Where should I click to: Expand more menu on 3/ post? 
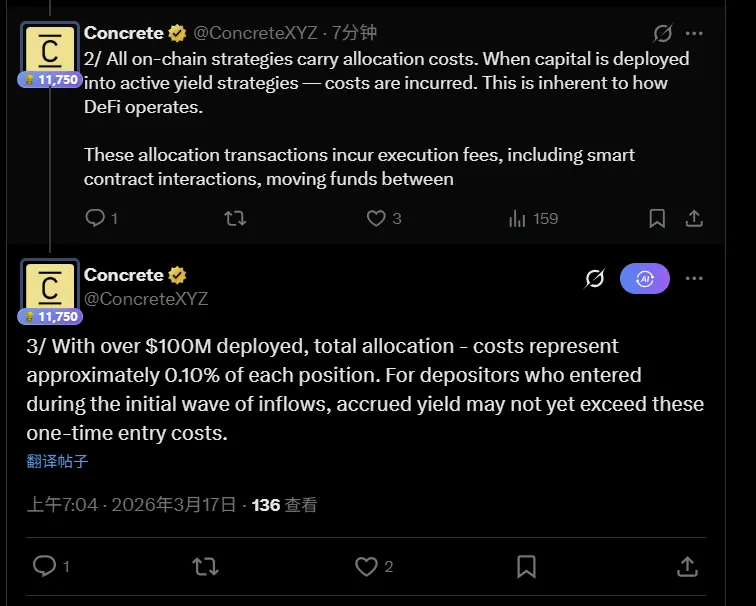694,279
